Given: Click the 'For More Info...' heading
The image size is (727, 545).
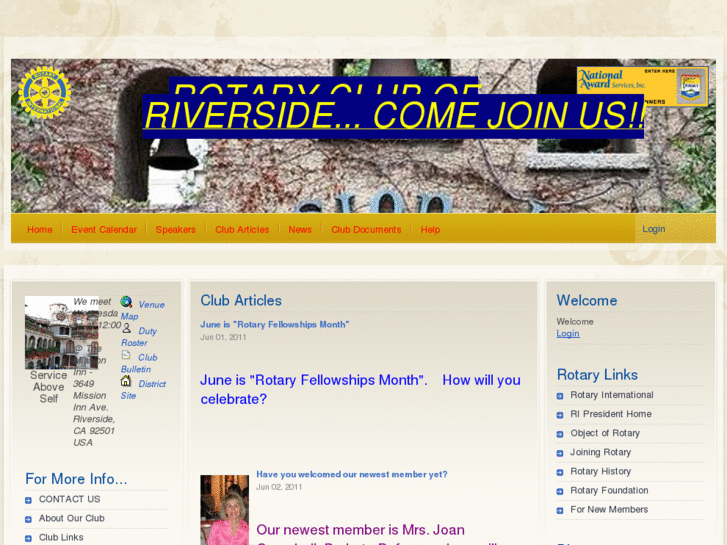Looking at the screenshot, I should coord(76,479).
